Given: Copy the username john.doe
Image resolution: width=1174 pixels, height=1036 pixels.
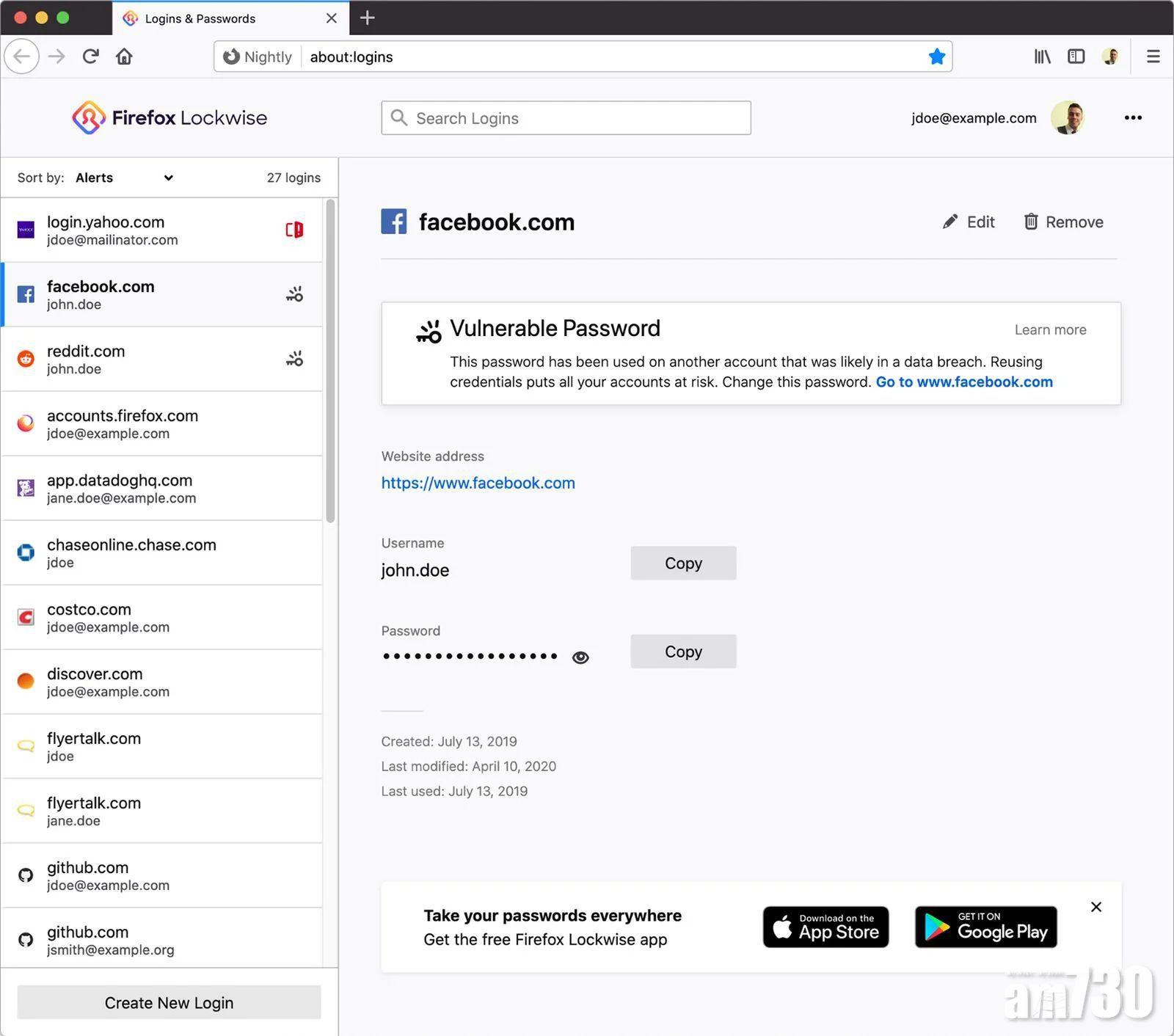Looking at the screenshot, I should click(x=683, y=563).
